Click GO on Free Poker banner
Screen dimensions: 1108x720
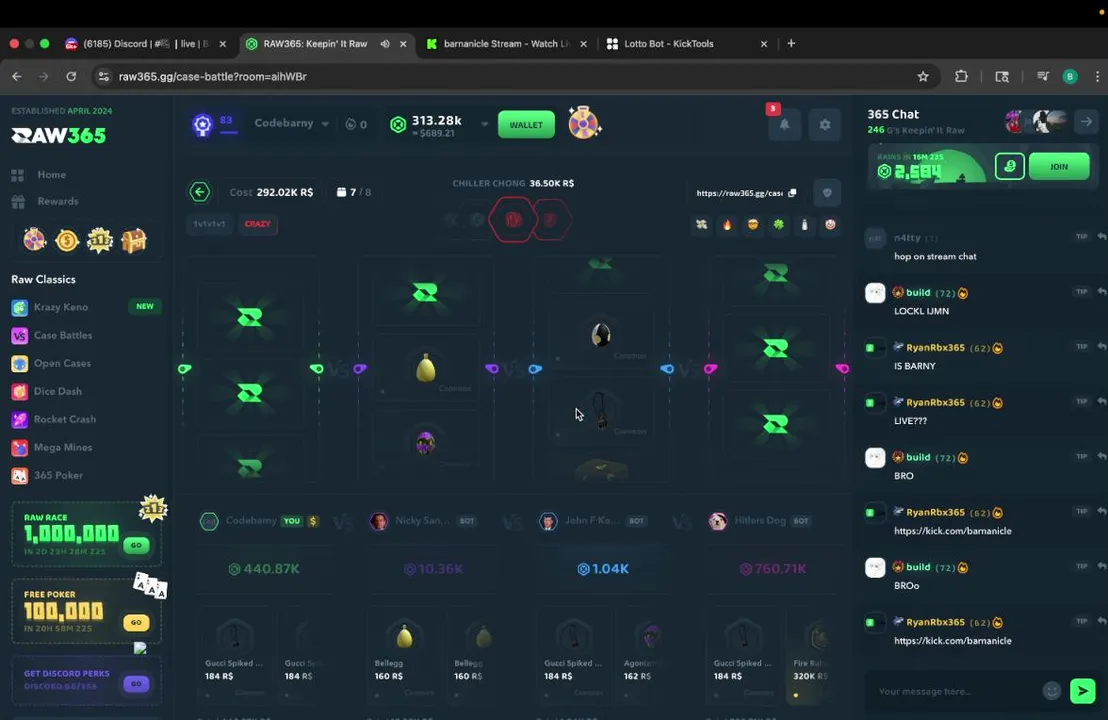(136, 622)
